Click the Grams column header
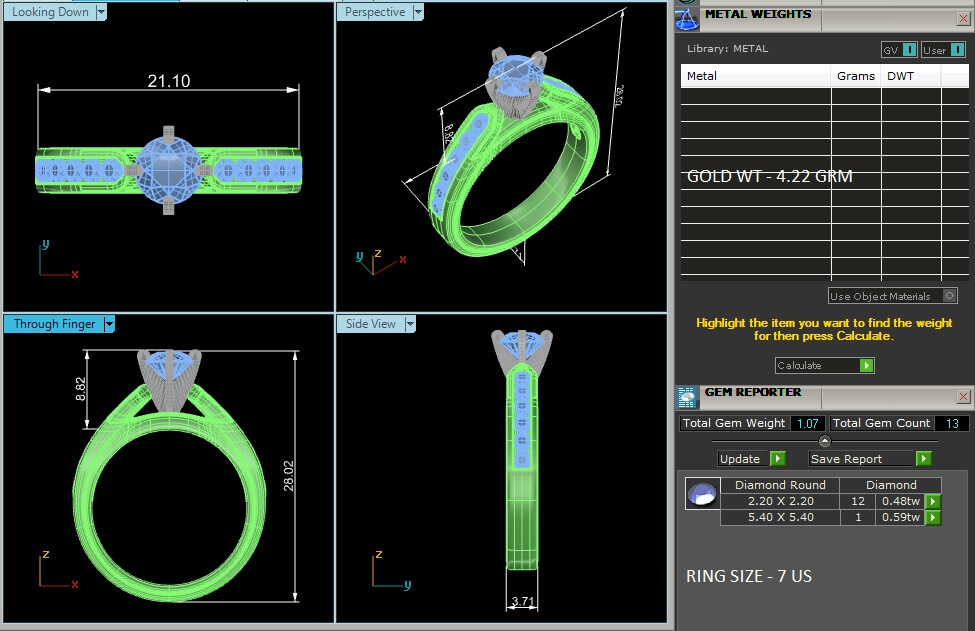This screenshot has width=975, height=631. pos(855,76)
